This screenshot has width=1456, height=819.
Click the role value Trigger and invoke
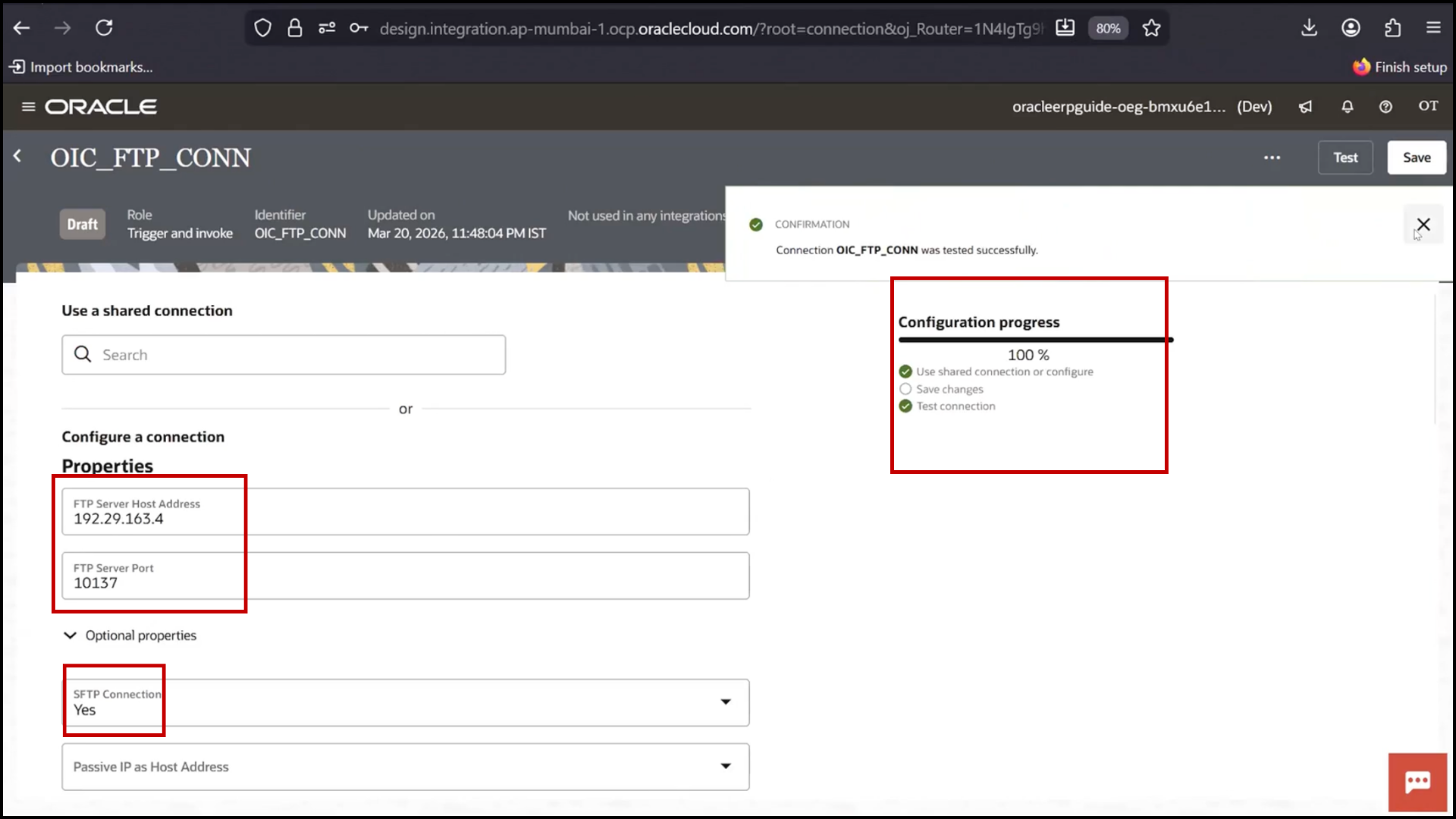(x=180, y=234)
